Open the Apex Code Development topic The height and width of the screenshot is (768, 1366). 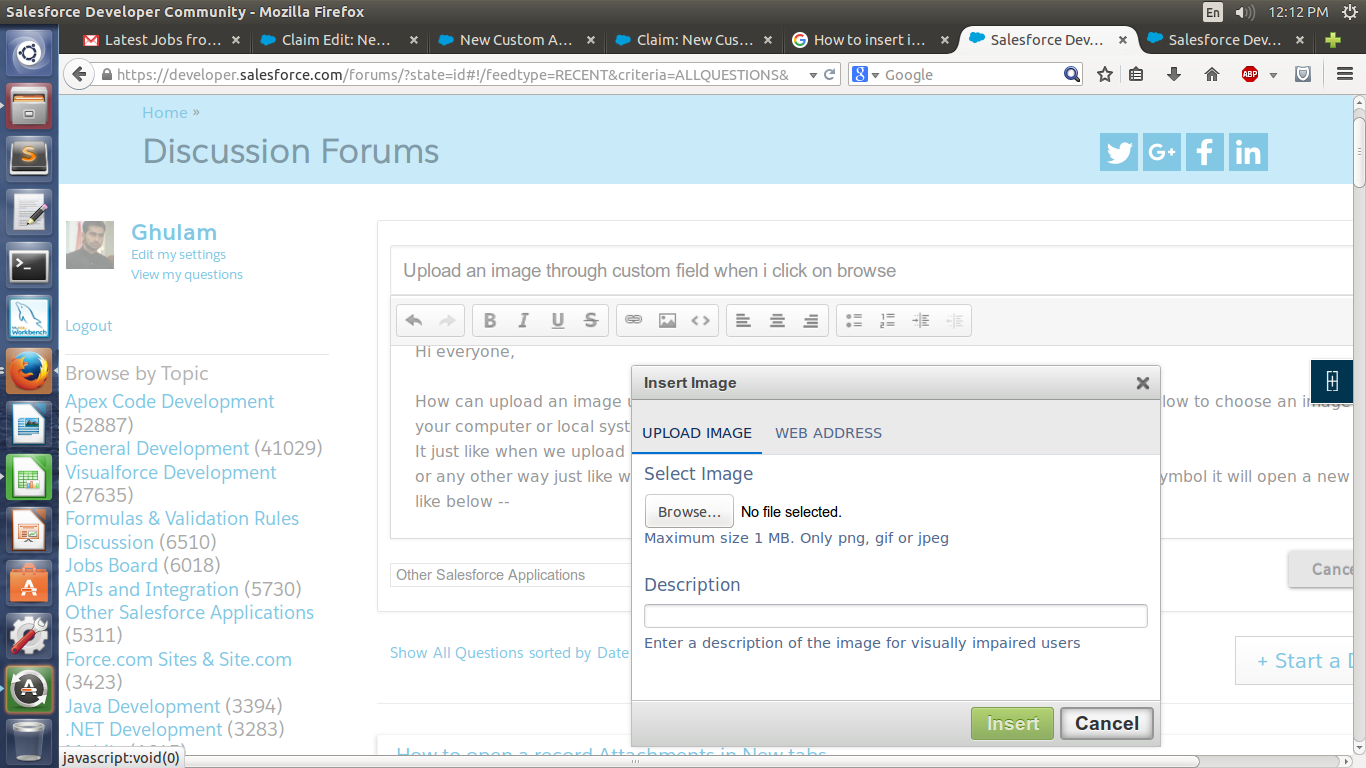[170, 402]
